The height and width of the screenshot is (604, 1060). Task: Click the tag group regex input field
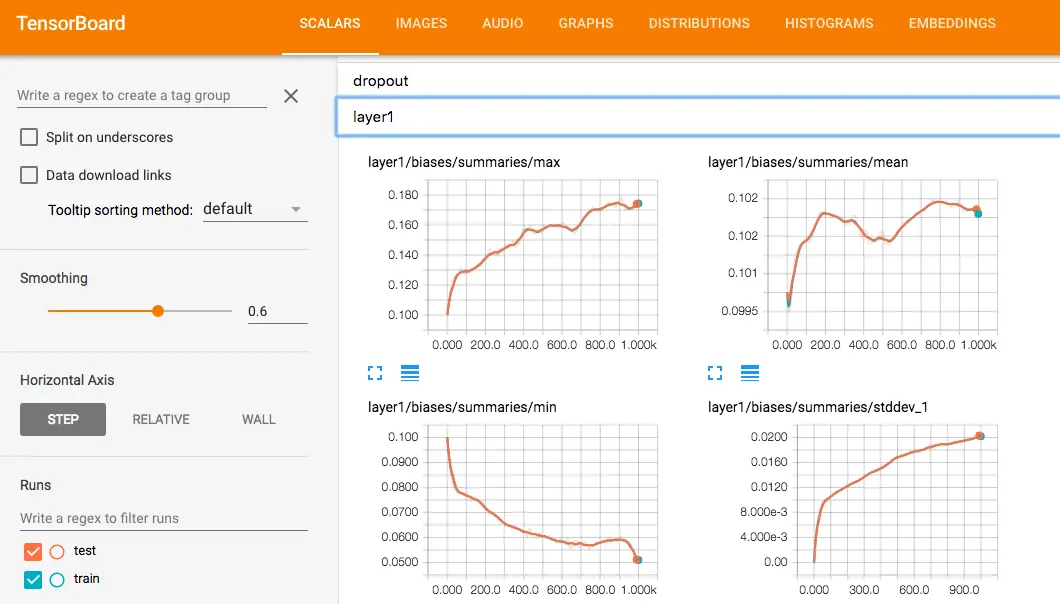pos(142,95)
